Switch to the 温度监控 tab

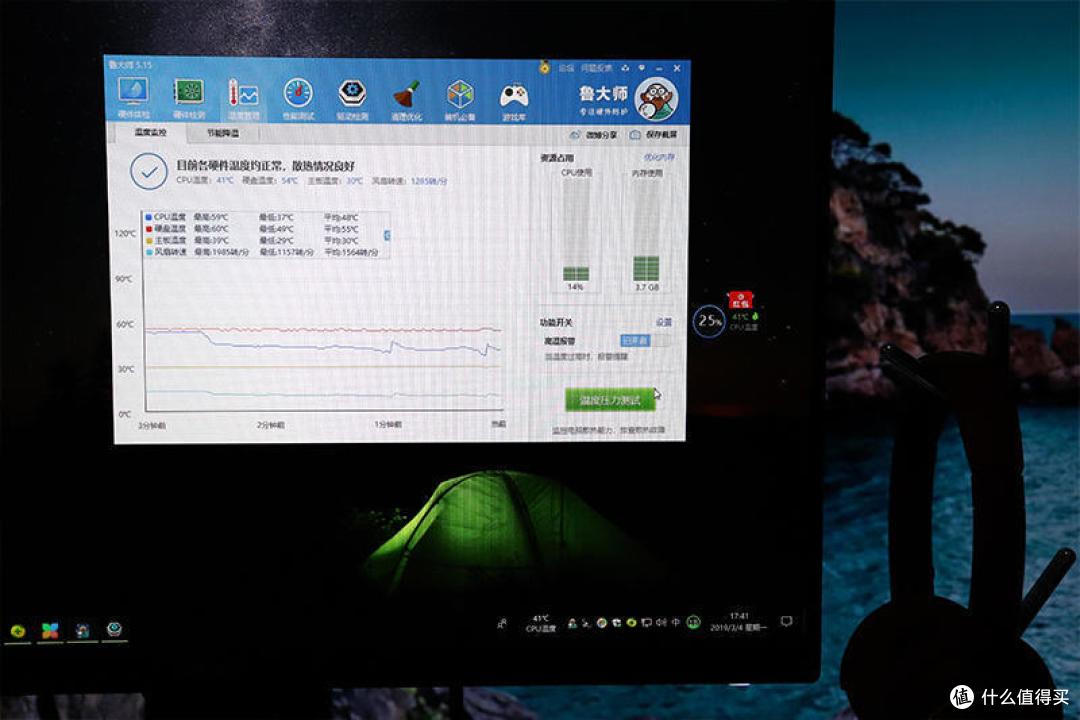pyautogui.click(x=150, y=132)
